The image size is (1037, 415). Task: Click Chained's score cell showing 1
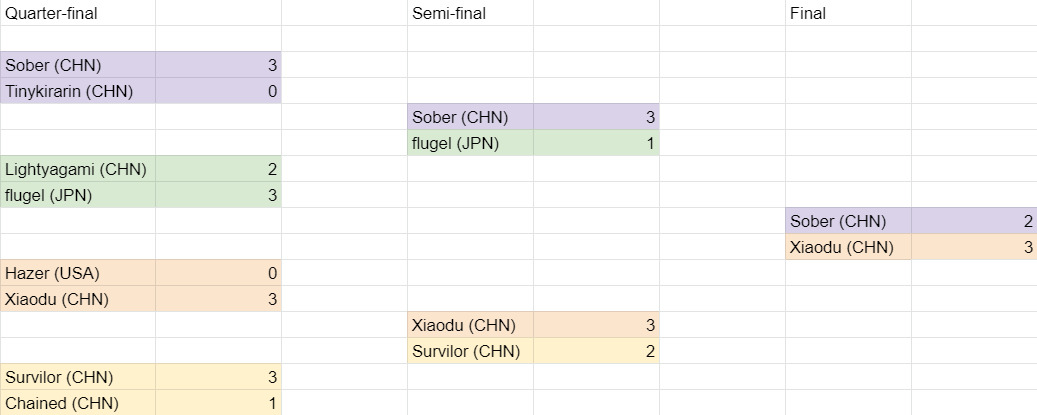point(218,403)
